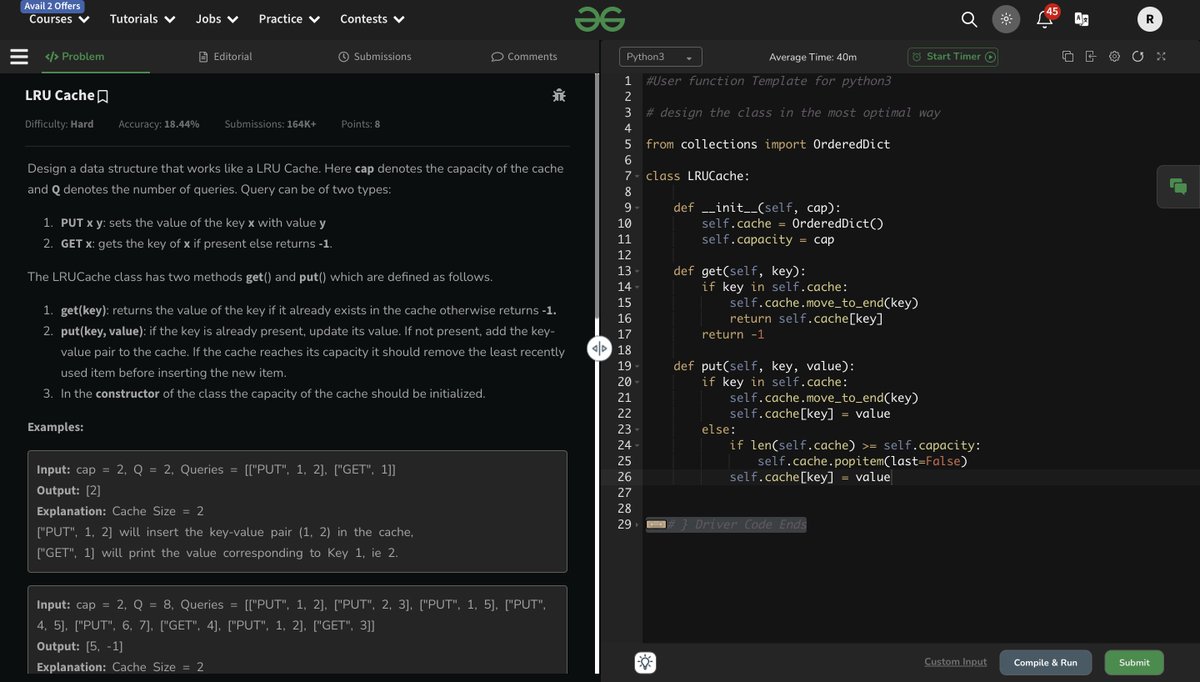The image size is (1200, 682).
Task: Expand folded driver code at line 29
Action: tap(637, 525)
